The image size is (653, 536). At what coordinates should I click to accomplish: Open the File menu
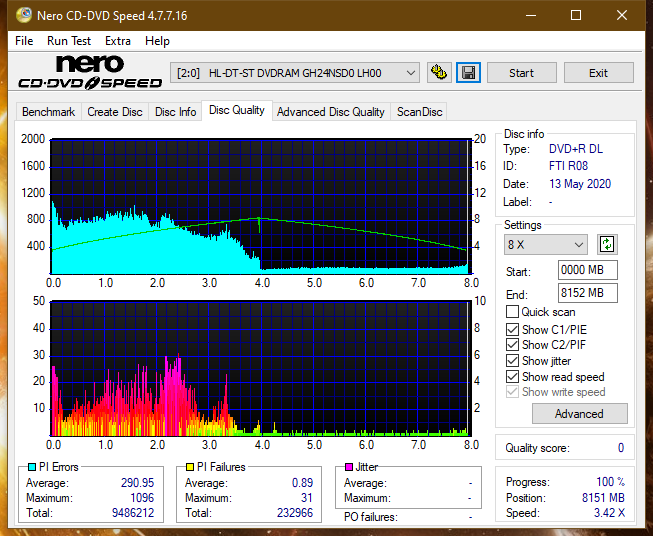[24, 41]
